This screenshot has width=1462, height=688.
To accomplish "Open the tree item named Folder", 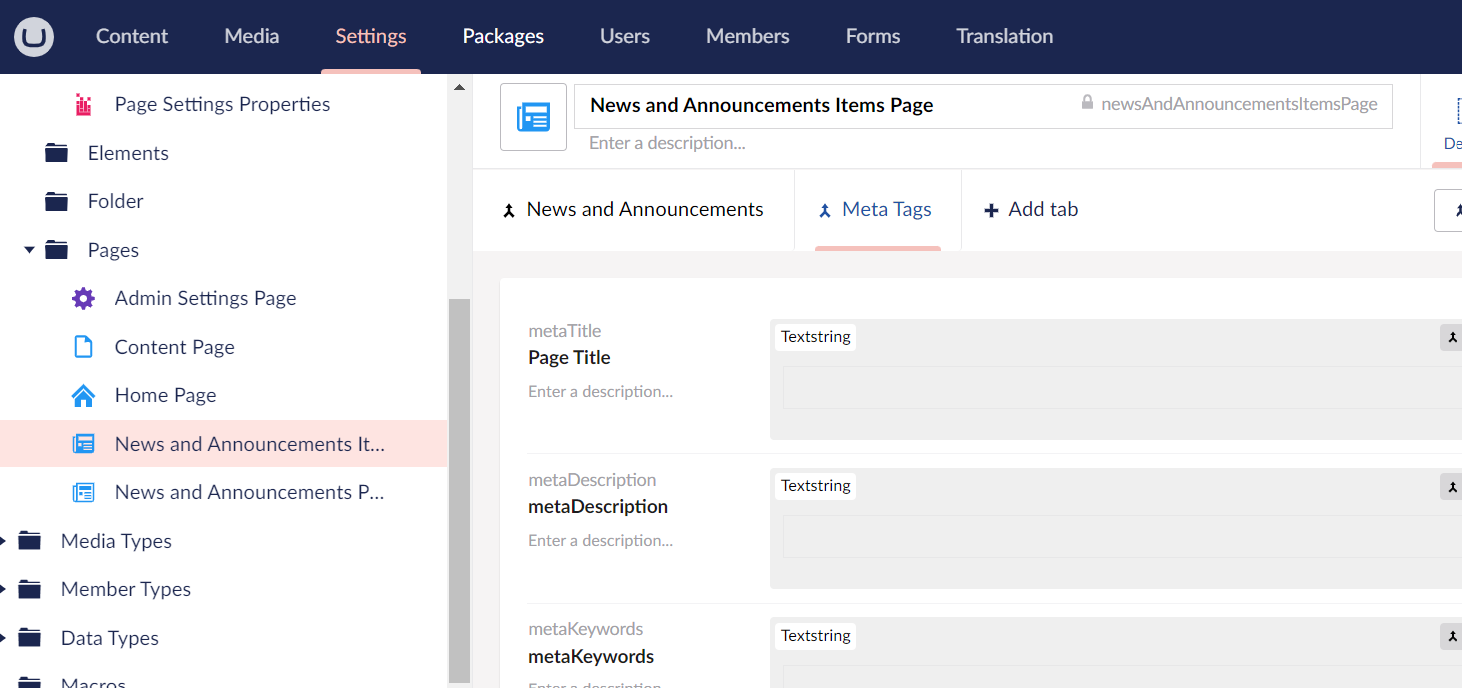I will click(116, 201).
